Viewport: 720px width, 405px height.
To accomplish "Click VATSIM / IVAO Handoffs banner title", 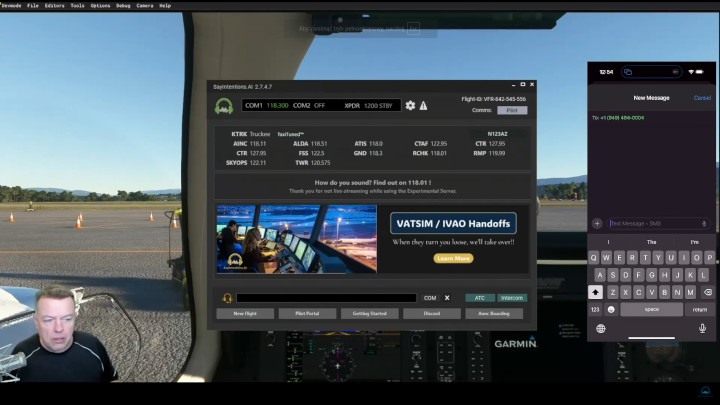I will click(x=453, y=224).
